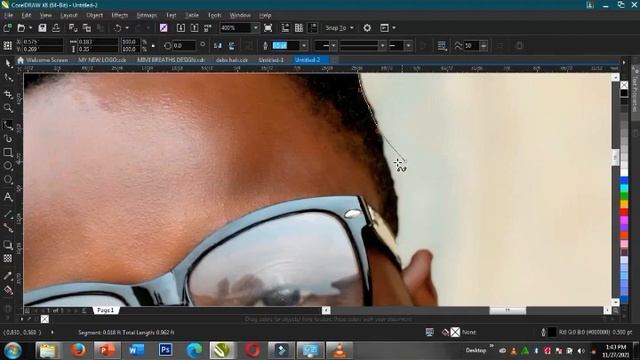Click the purple Search content icon

point(164,28)
